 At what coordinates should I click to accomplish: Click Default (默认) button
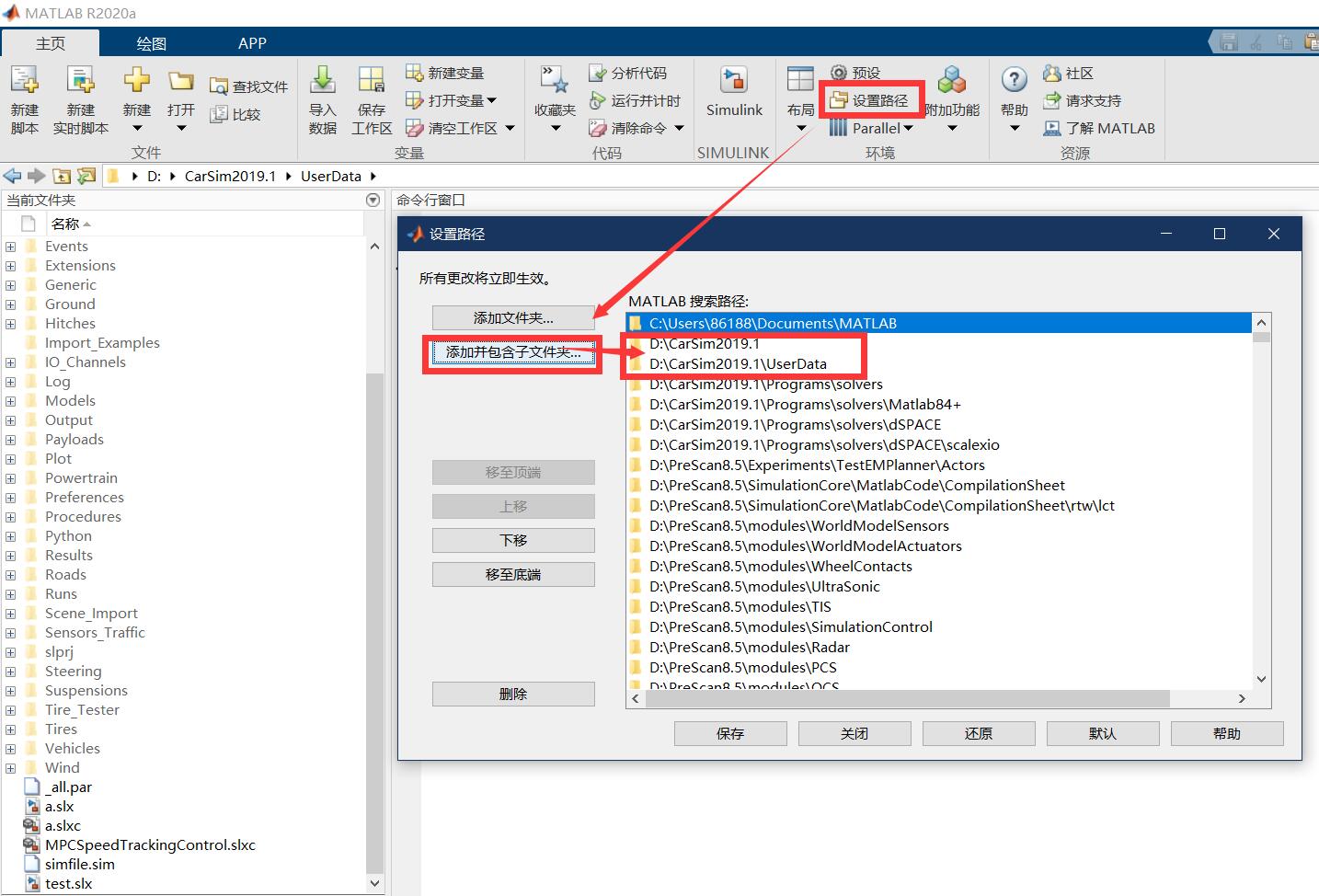click(x=1103, y=733)
